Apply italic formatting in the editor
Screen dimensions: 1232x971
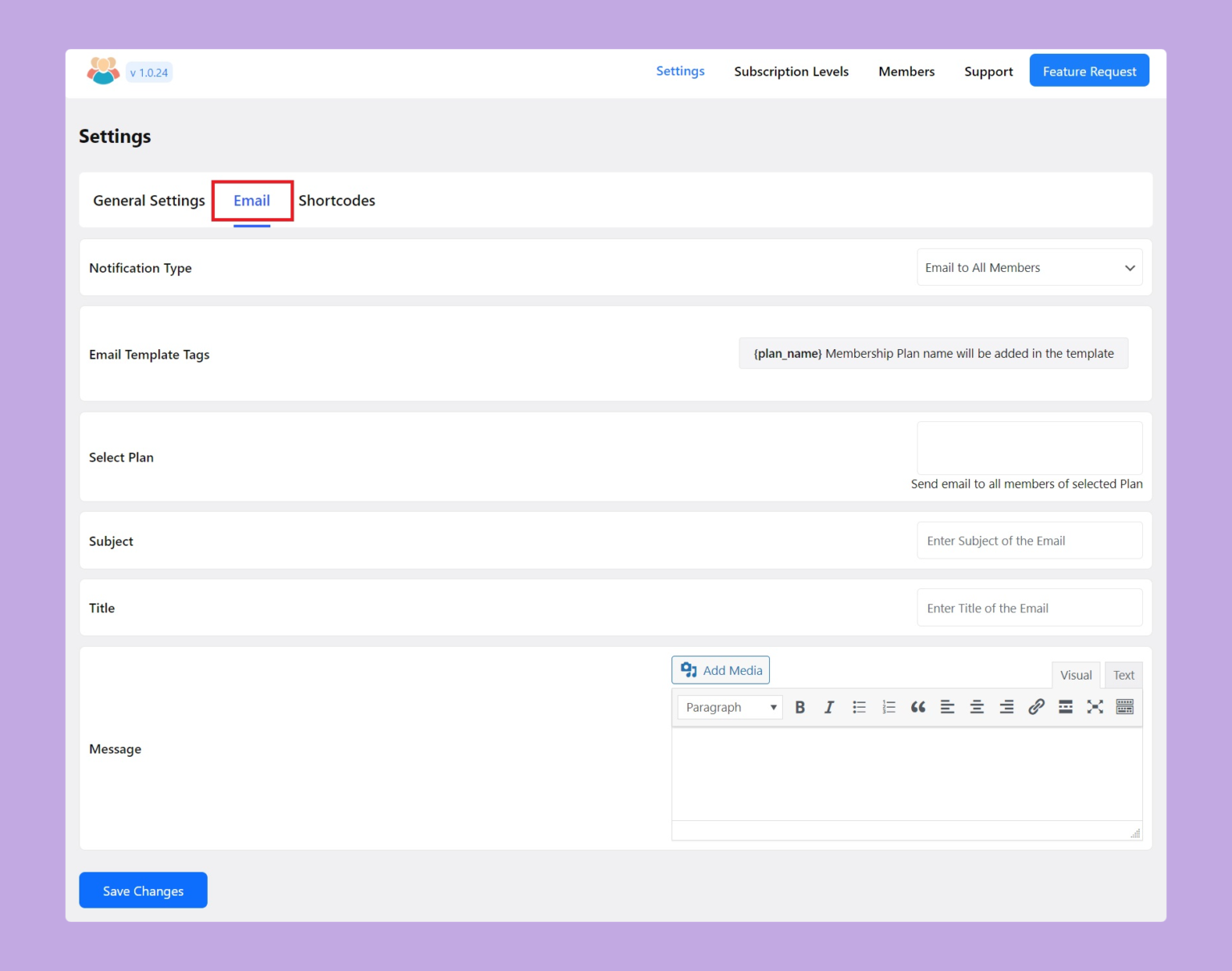829,707
